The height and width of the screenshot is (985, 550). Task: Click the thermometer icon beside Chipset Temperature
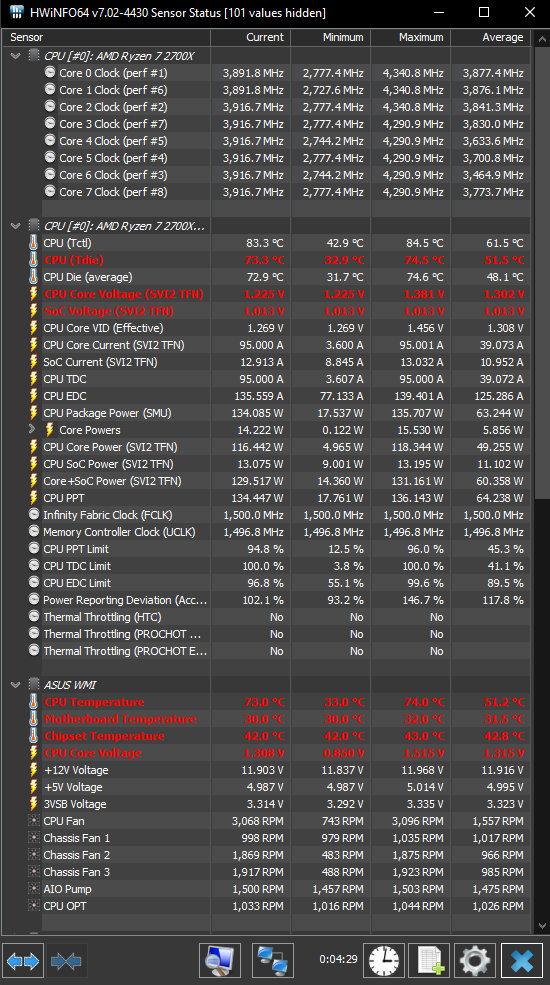click(x=34, y=736)
